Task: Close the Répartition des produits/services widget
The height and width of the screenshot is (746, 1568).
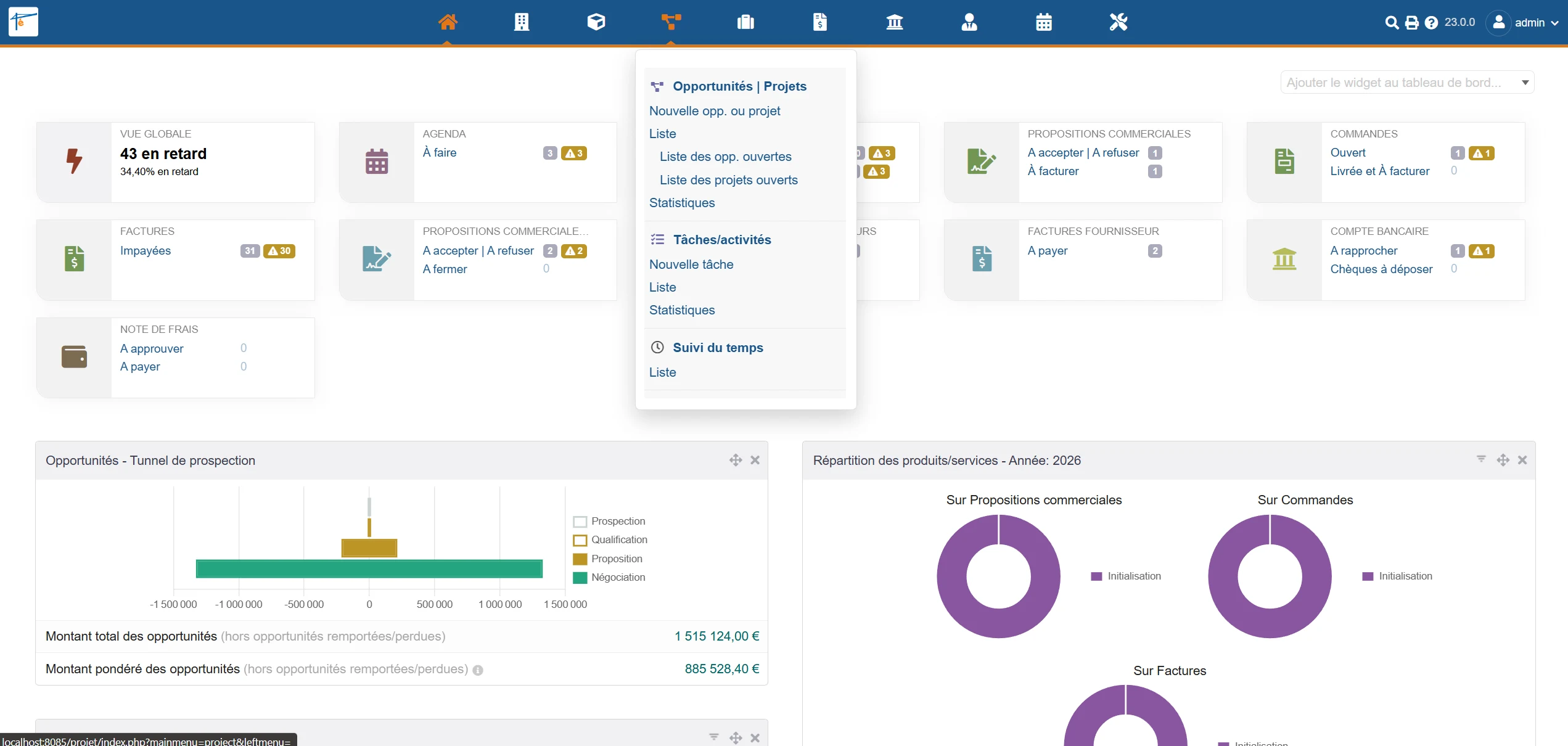Action: click(1522, 461)
